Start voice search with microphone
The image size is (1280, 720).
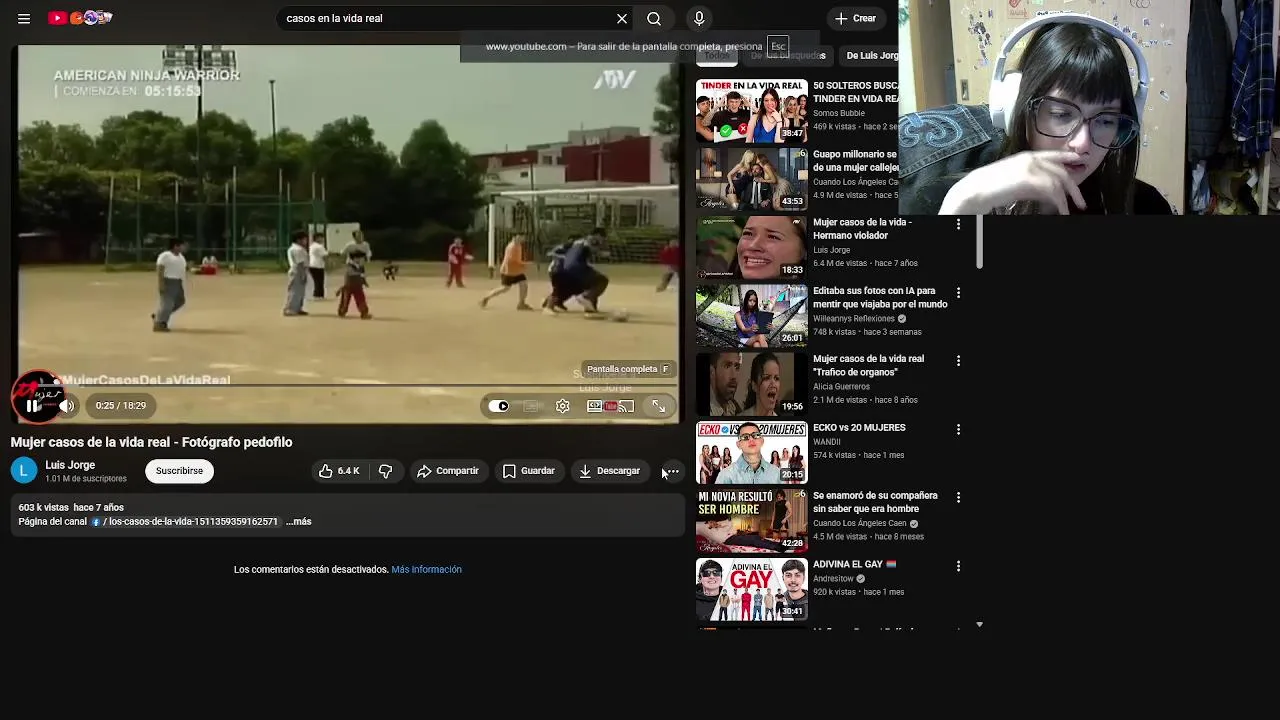click(x=699, y=18)
